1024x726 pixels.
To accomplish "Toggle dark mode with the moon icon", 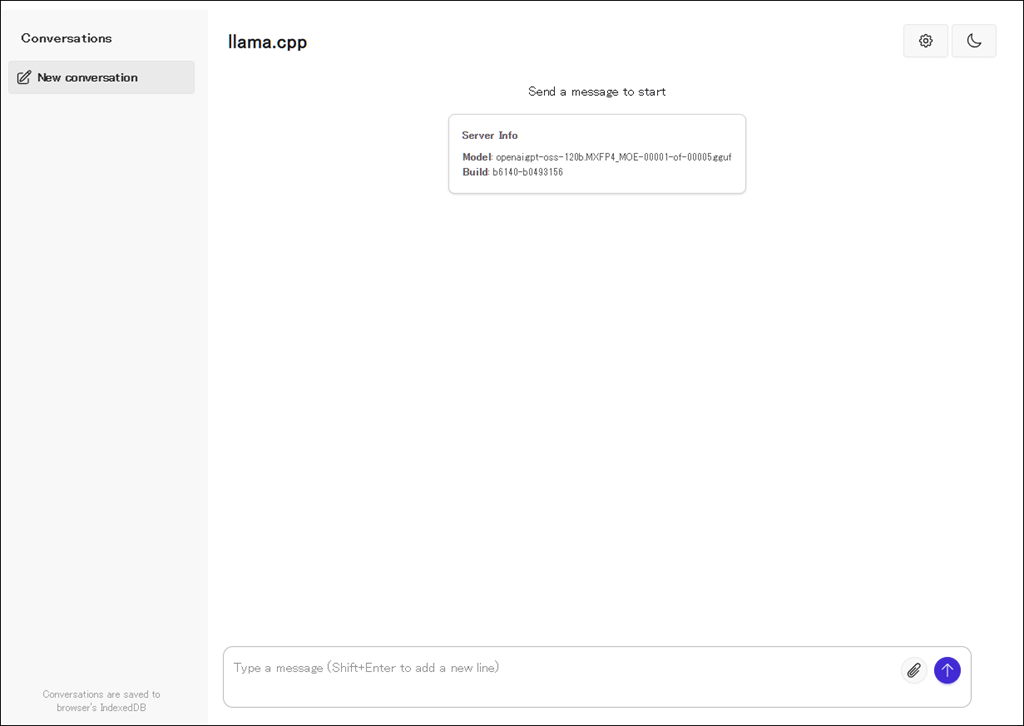I will pos(973,41).
